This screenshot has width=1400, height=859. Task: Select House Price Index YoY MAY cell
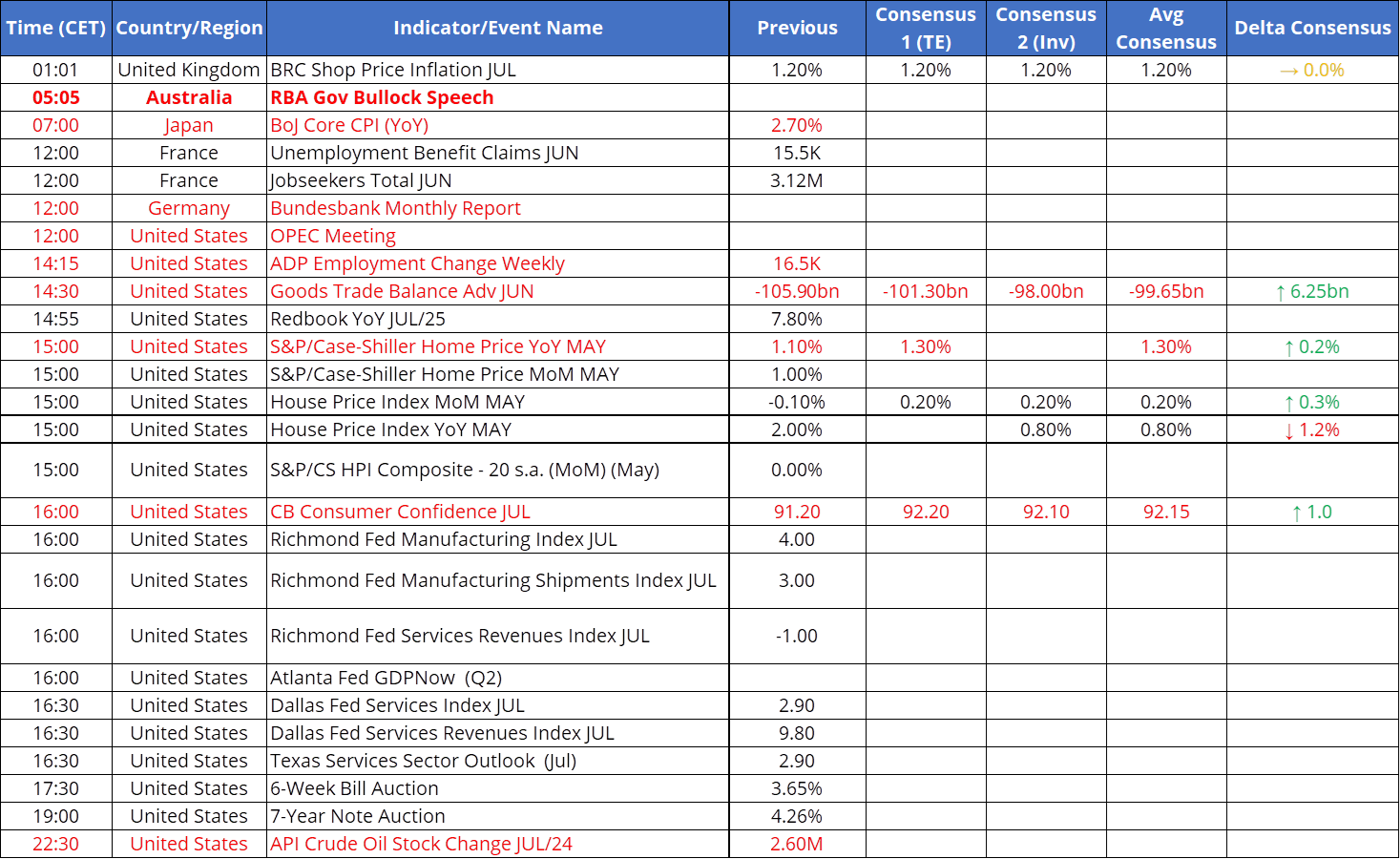[x=498, y=429]
